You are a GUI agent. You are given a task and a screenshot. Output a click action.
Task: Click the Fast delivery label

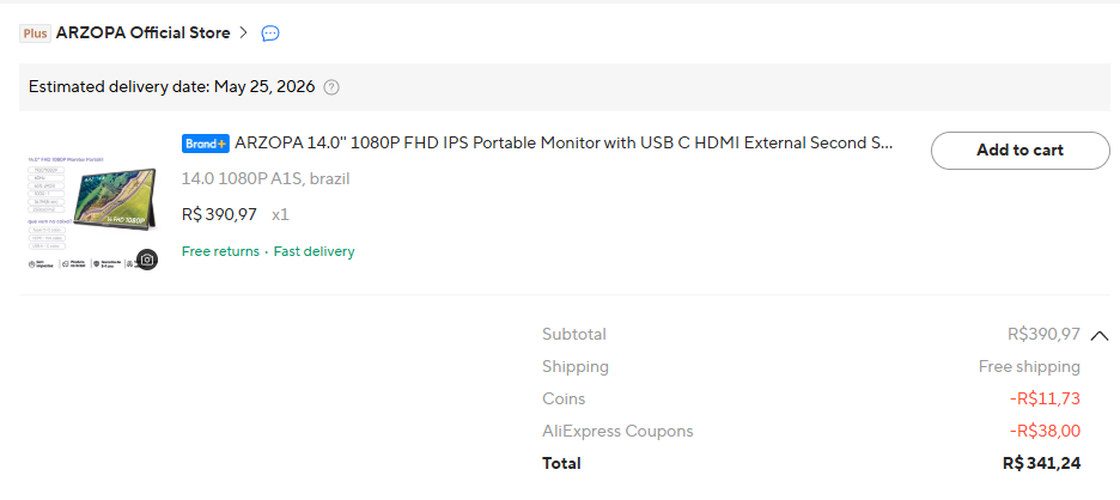[314, 251]
